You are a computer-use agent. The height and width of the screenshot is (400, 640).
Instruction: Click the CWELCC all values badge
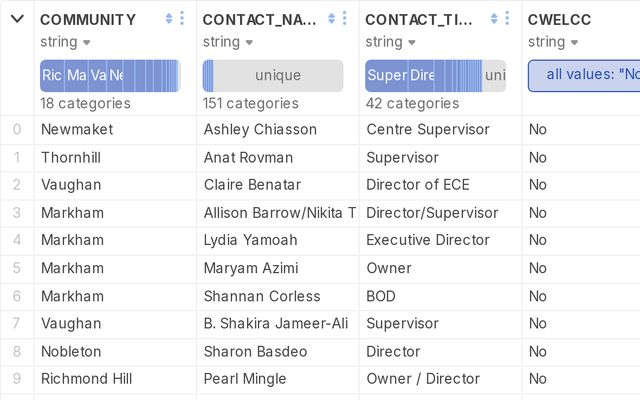coord(585,76)
